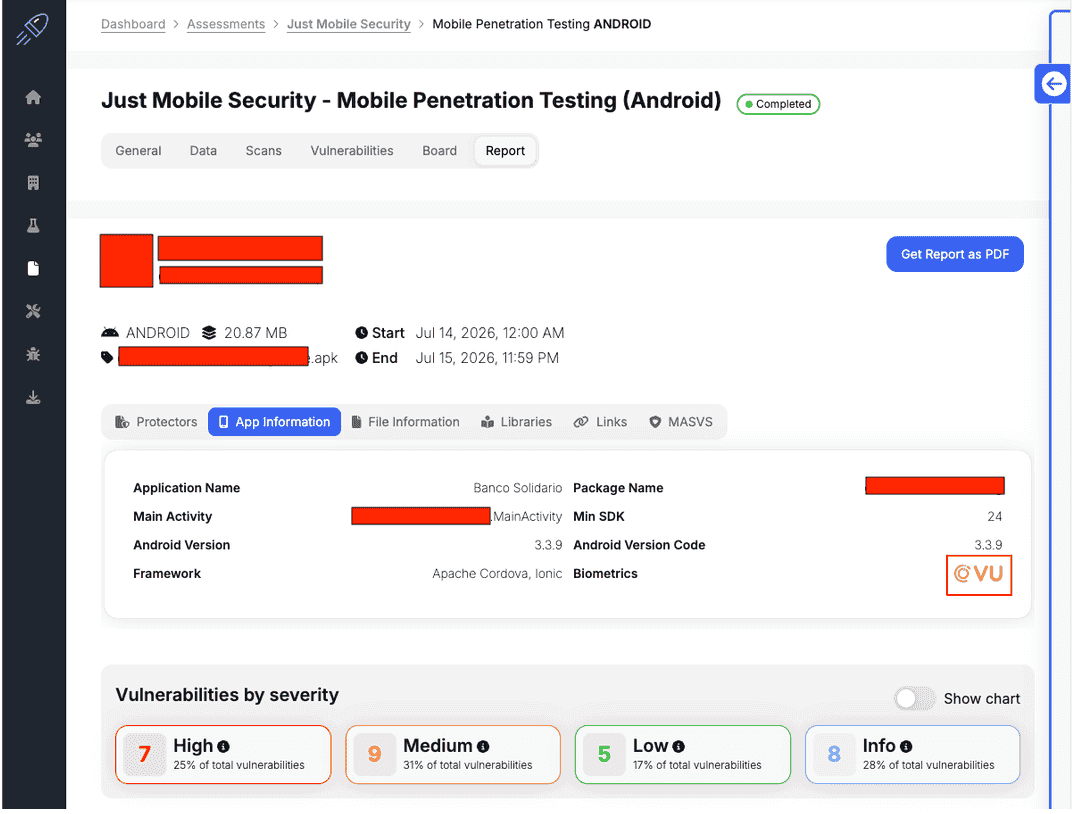
Task: Open the Links tab
Action: pyautogui.click(x=600, y=422)
